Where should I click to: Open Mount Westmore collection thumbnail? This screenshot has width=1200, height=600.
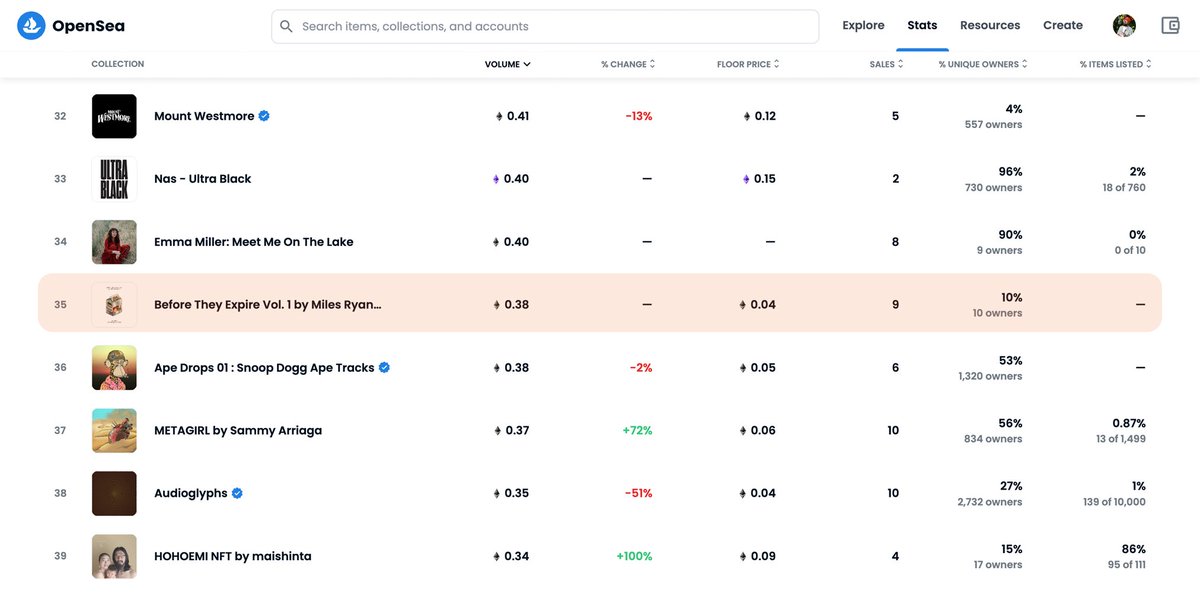pos(114,116)
